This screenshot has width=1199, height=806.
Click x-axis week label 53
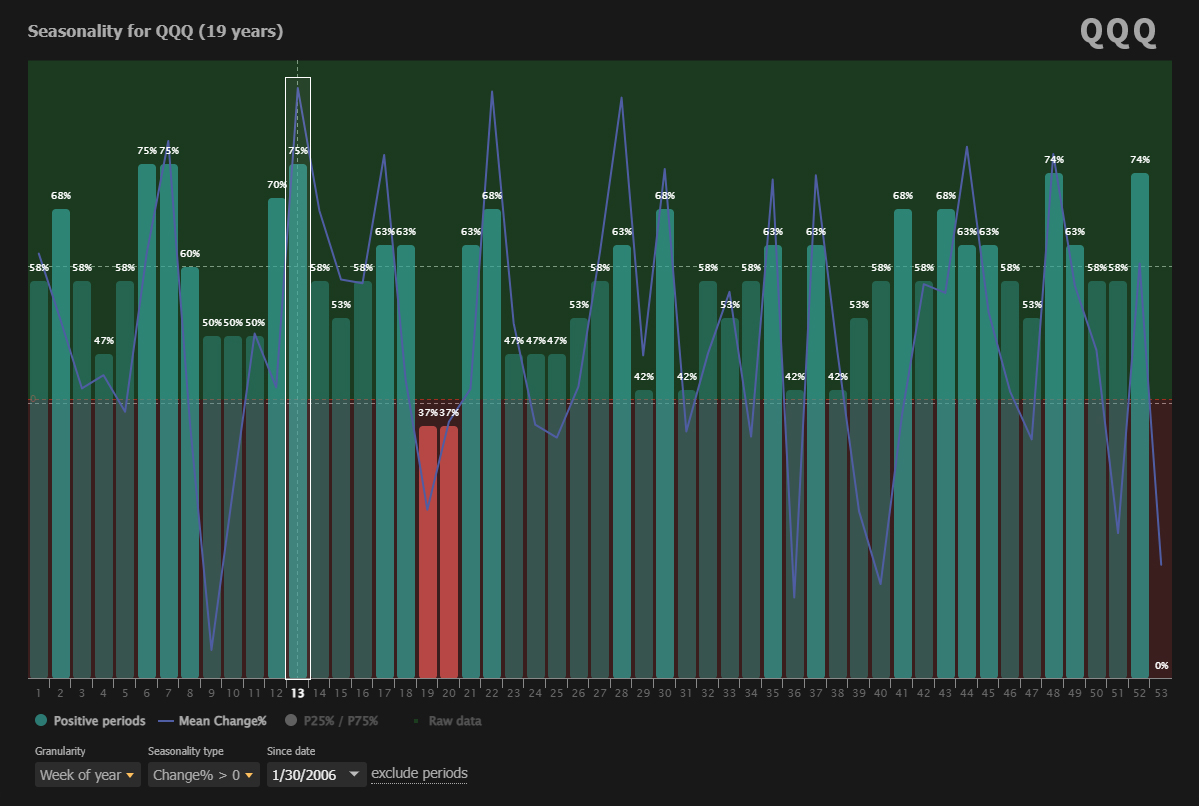pyautogui.click(x=1162, y=693)
